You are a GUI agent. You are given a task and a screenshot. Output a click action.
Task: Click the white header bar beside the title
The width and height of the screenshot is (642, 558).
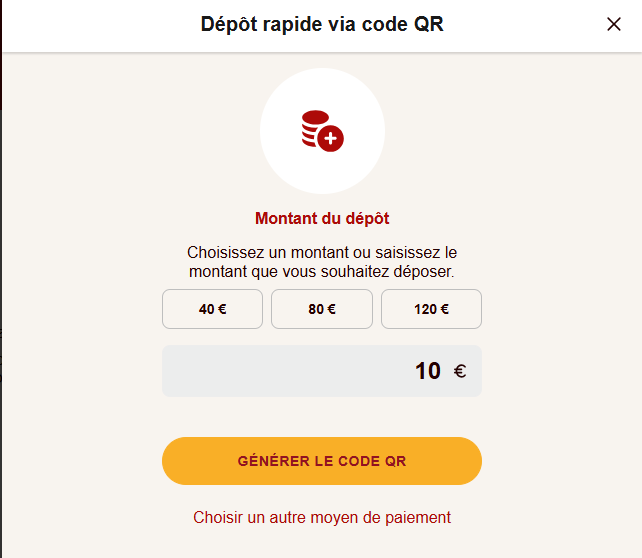102,25
